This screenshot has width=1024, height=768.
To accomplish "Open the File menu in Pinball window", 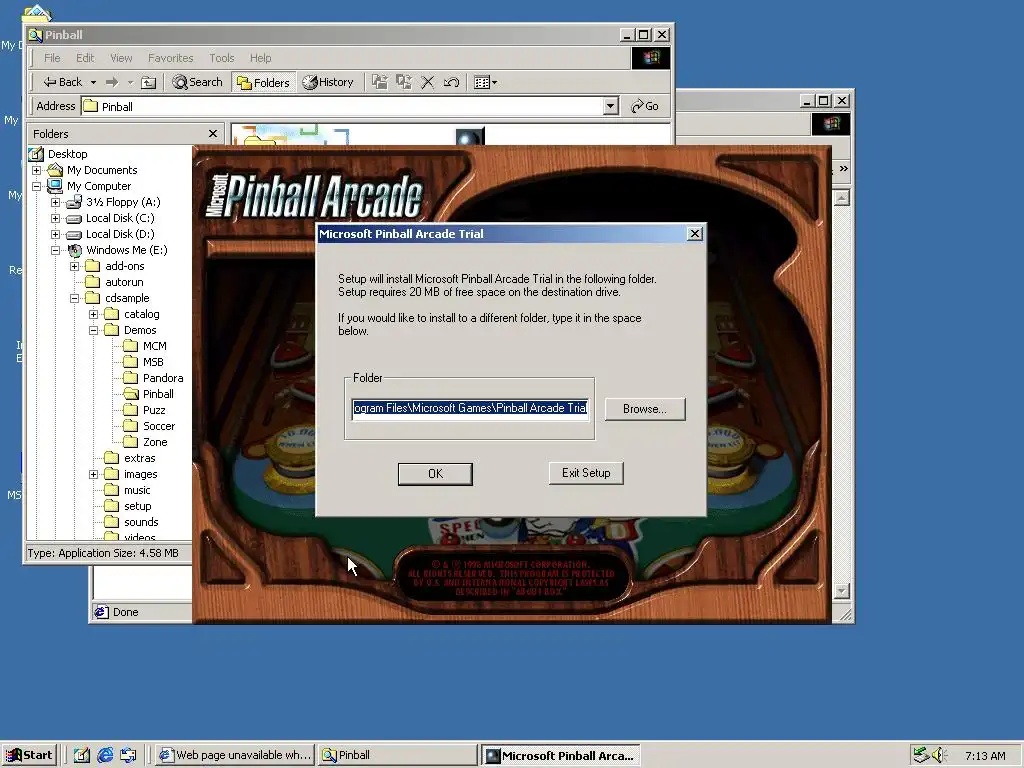I will 52,58.
